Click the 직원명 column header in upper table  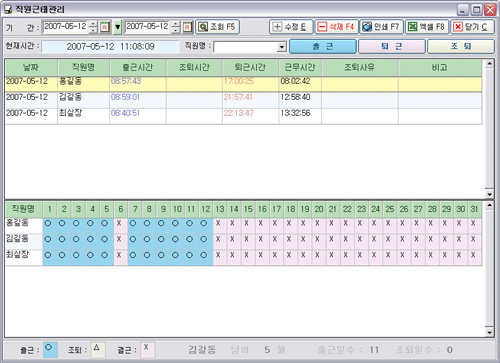(83, 68)
